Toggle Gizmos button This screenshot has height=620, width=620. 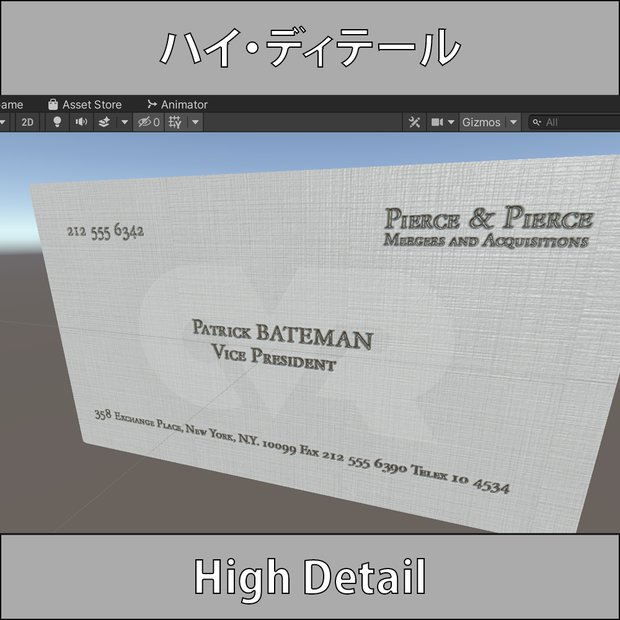pyautogui.click(x=482, y=122)
